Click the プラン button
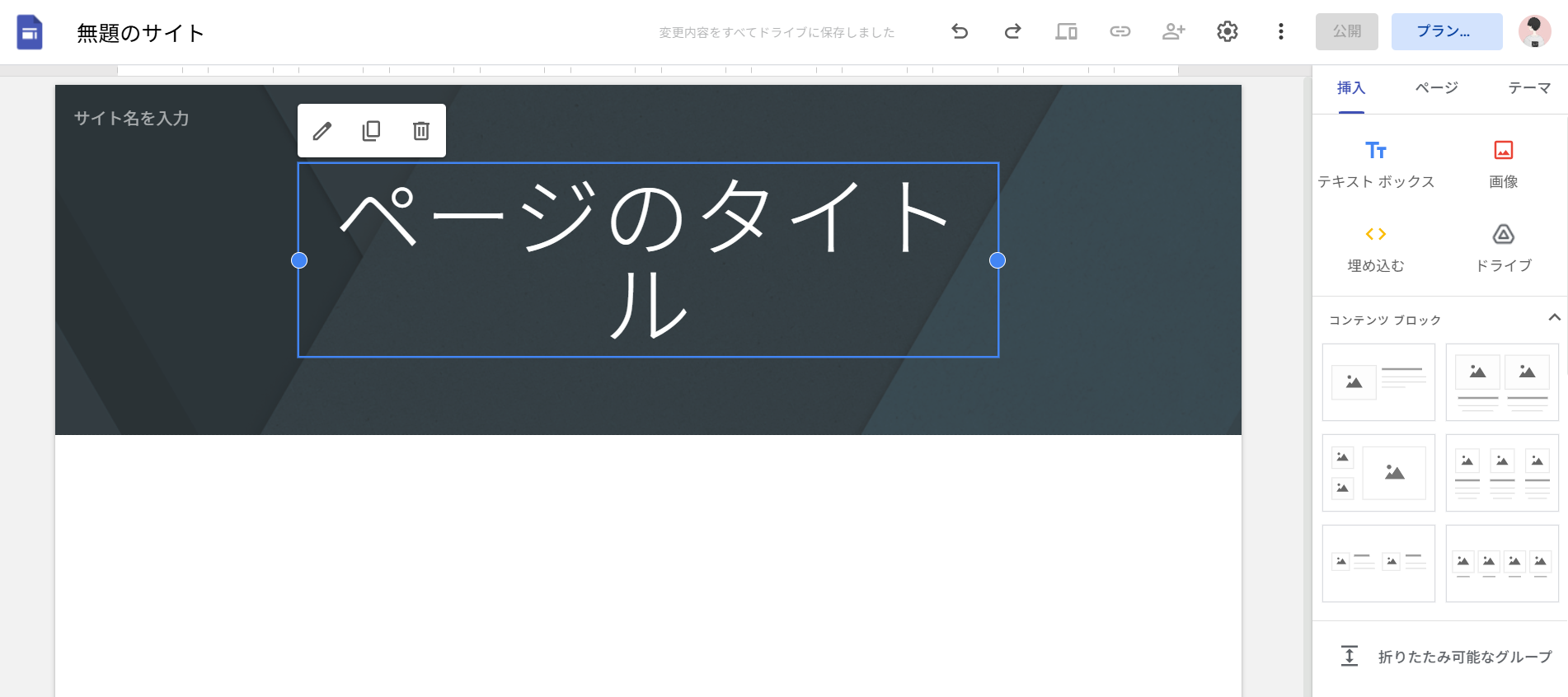The image size is (1568, 697). coord(1447,31)
